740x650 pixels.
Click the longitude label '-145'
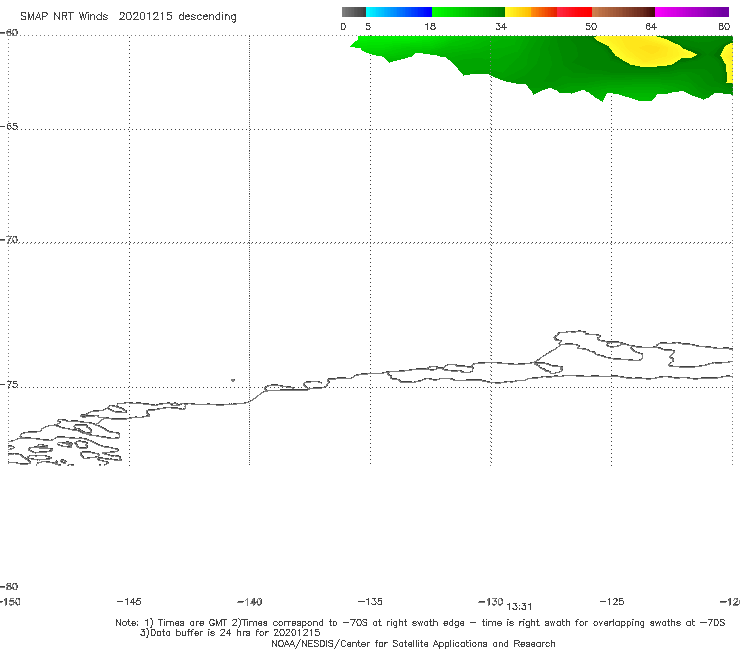tap(129, 601)
